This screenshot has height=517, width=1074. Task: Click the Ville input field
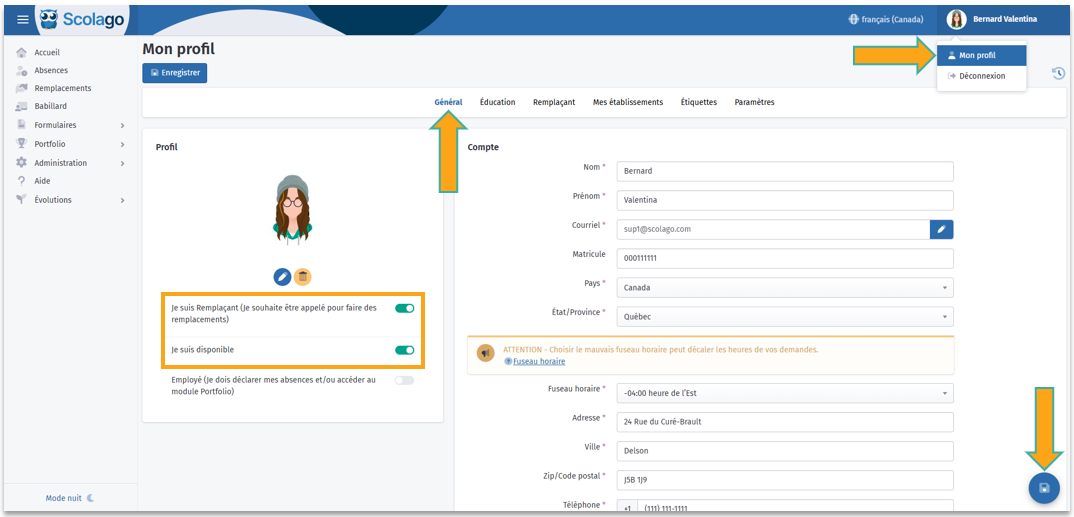click(785, 451)
